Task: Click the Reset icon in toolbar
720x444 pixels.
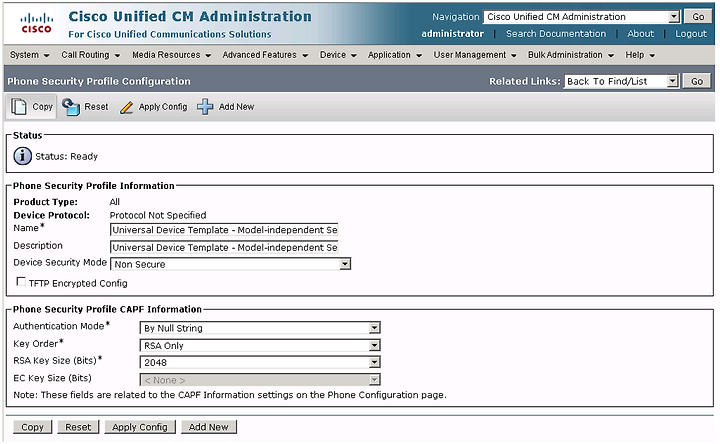Action: [71, 107]
